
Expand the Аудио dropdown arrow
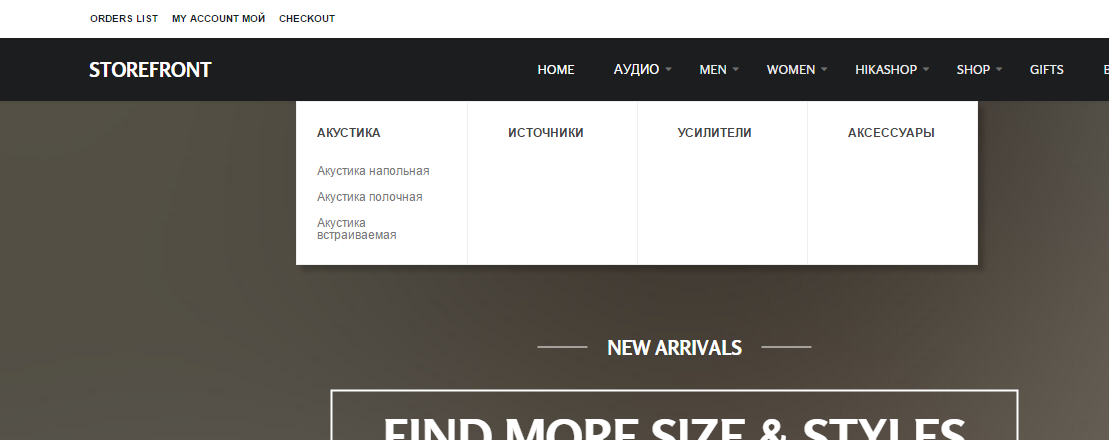[668, 69]
